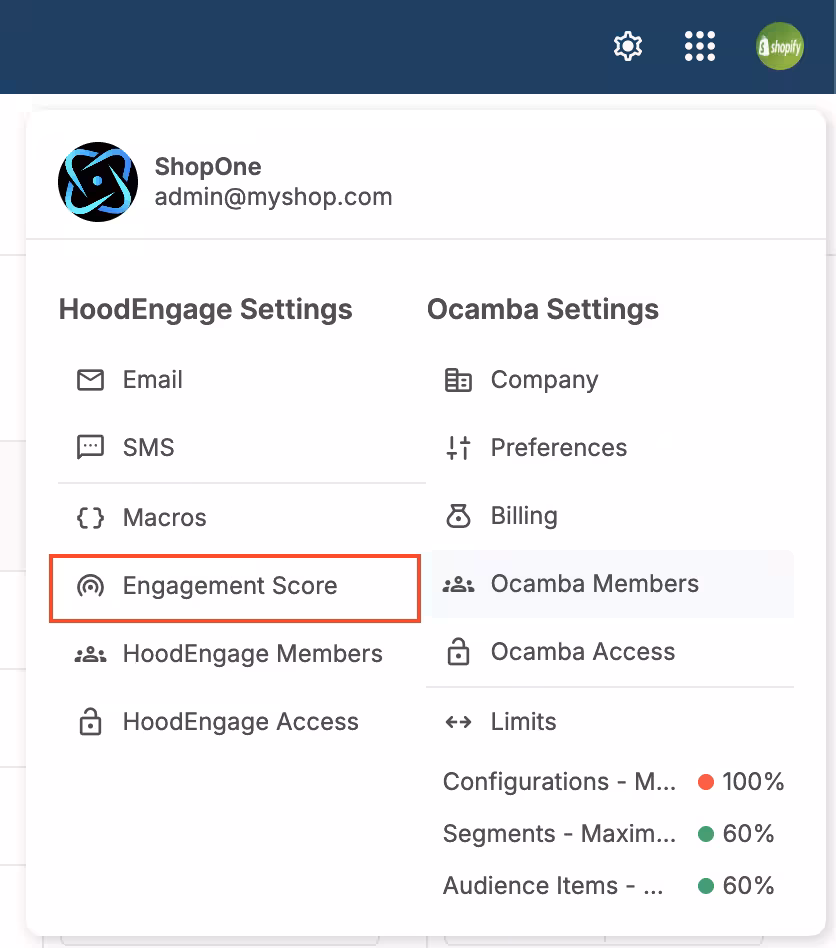Image resolution: width=836 pixels, height=948 pixels.
Task: Click the Engagement Score link
Action: pos(235,586)
